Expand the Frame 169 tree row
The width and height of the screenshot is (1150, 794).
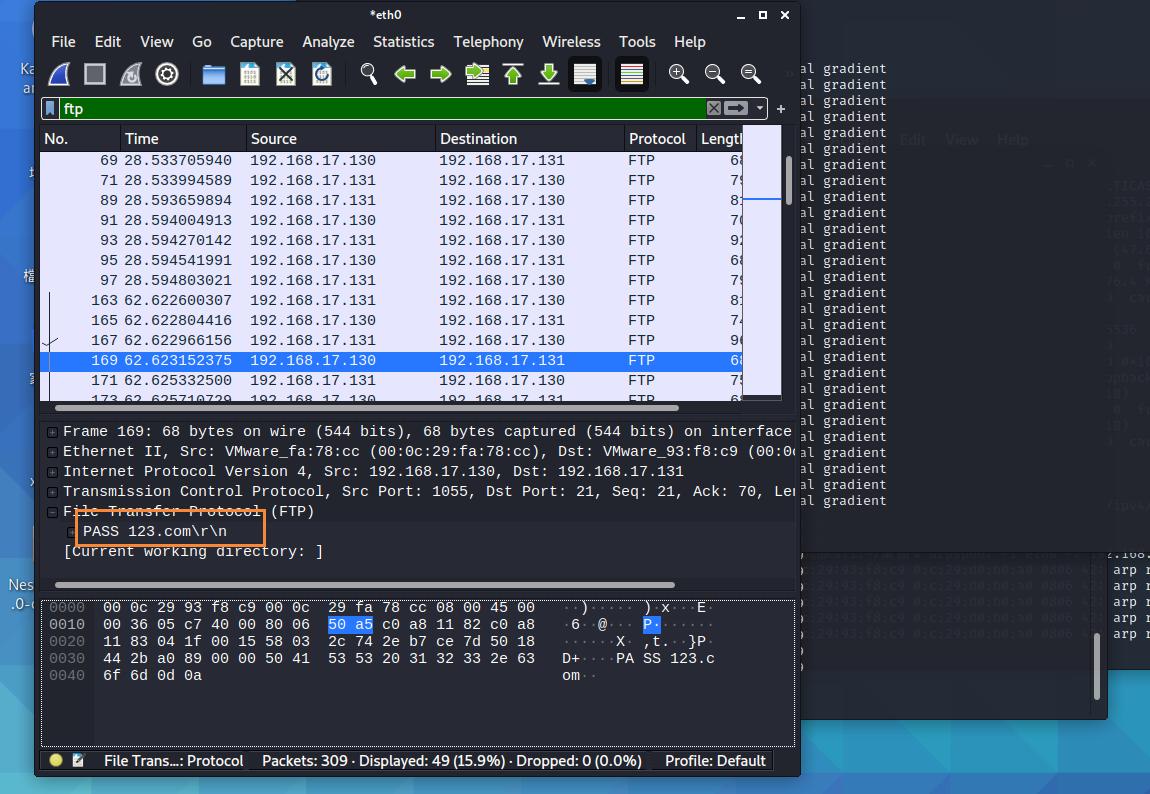[x=52, y=432]
